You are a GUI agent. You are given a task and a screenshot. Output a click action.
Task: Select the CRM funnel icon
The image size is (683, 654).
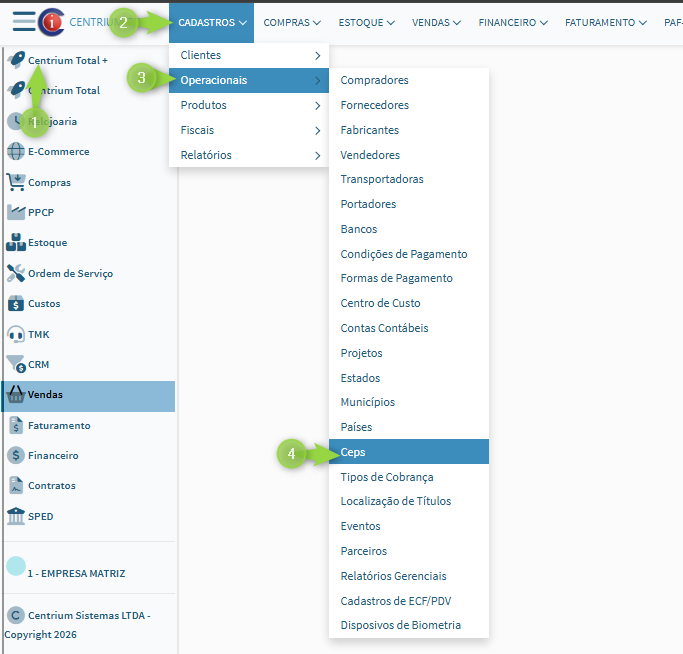(x=15, y=364)
